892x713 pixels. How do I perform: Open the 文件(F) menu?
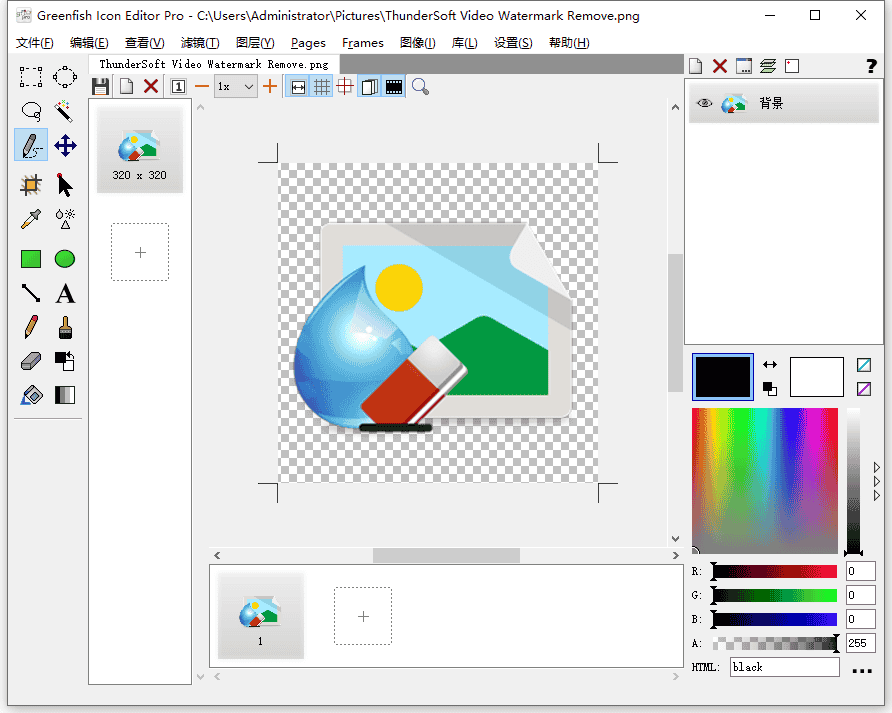pos(35,43)
